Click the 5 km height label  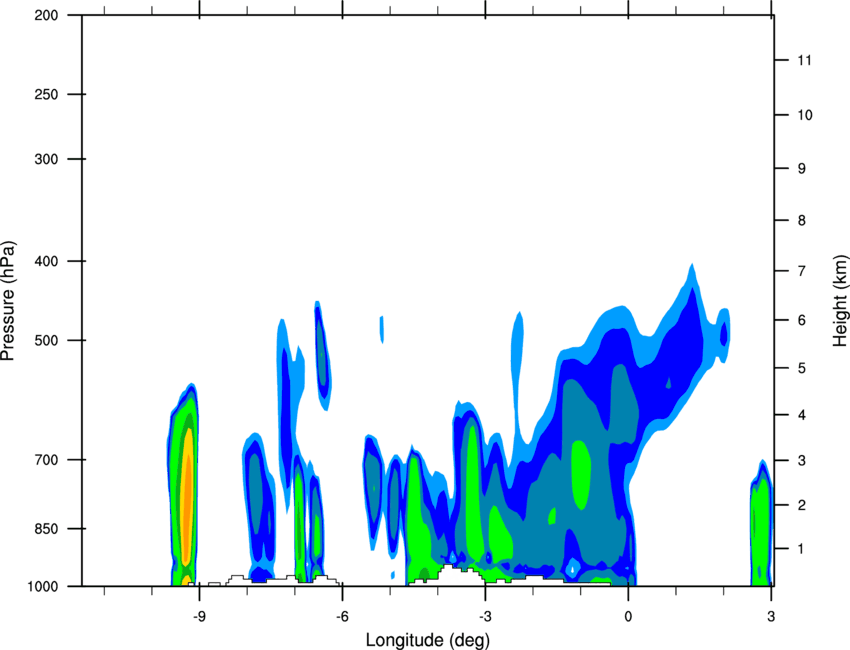click(x=802, y=368)
